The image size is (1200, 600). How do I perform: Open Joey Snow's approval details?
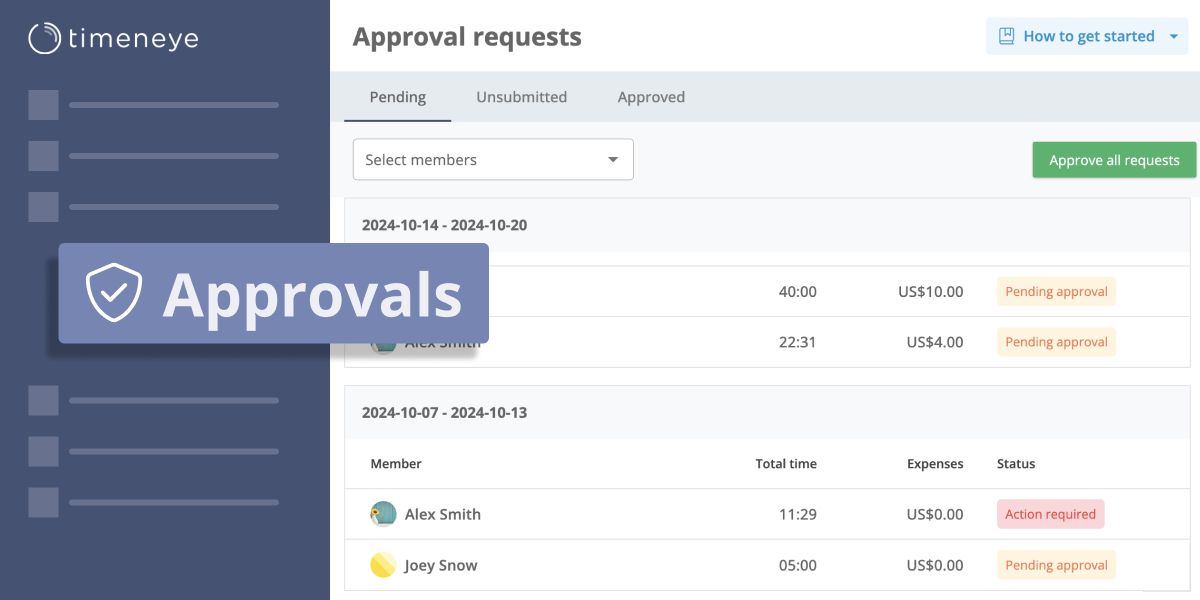click(441, 564)
